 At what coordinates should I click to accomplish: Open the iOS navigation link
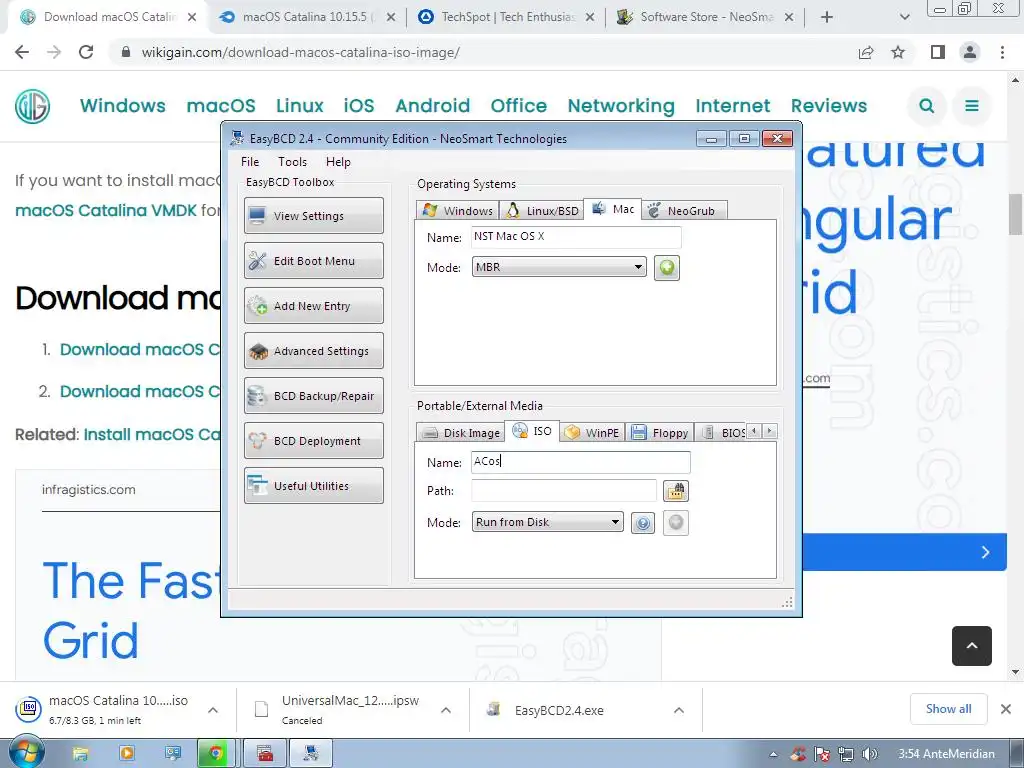coord(359,106)
